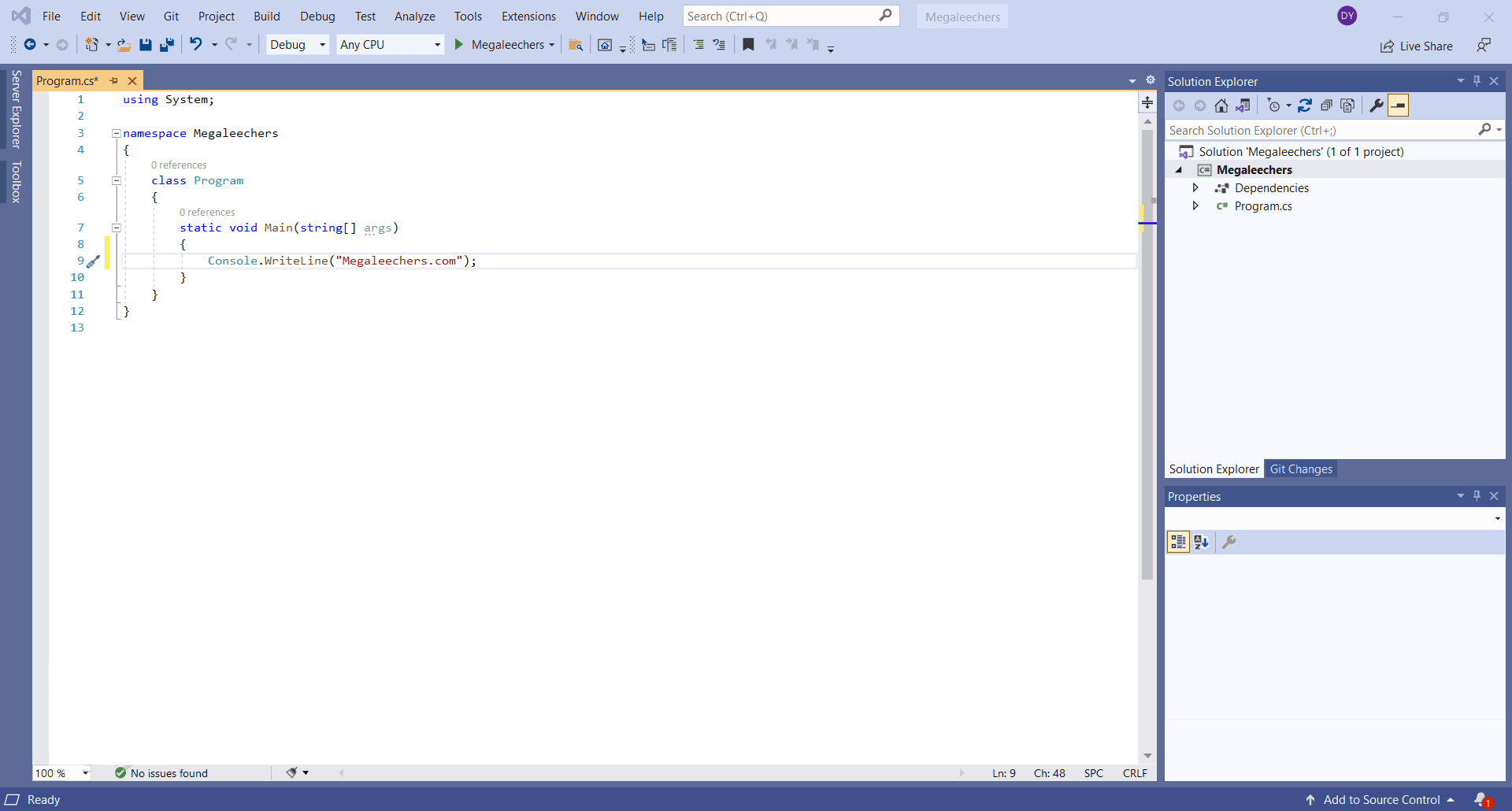Viewport: 1512px width, 811px height.
Task: Switch to the Solution Explorer tab
Action: 1214,468
